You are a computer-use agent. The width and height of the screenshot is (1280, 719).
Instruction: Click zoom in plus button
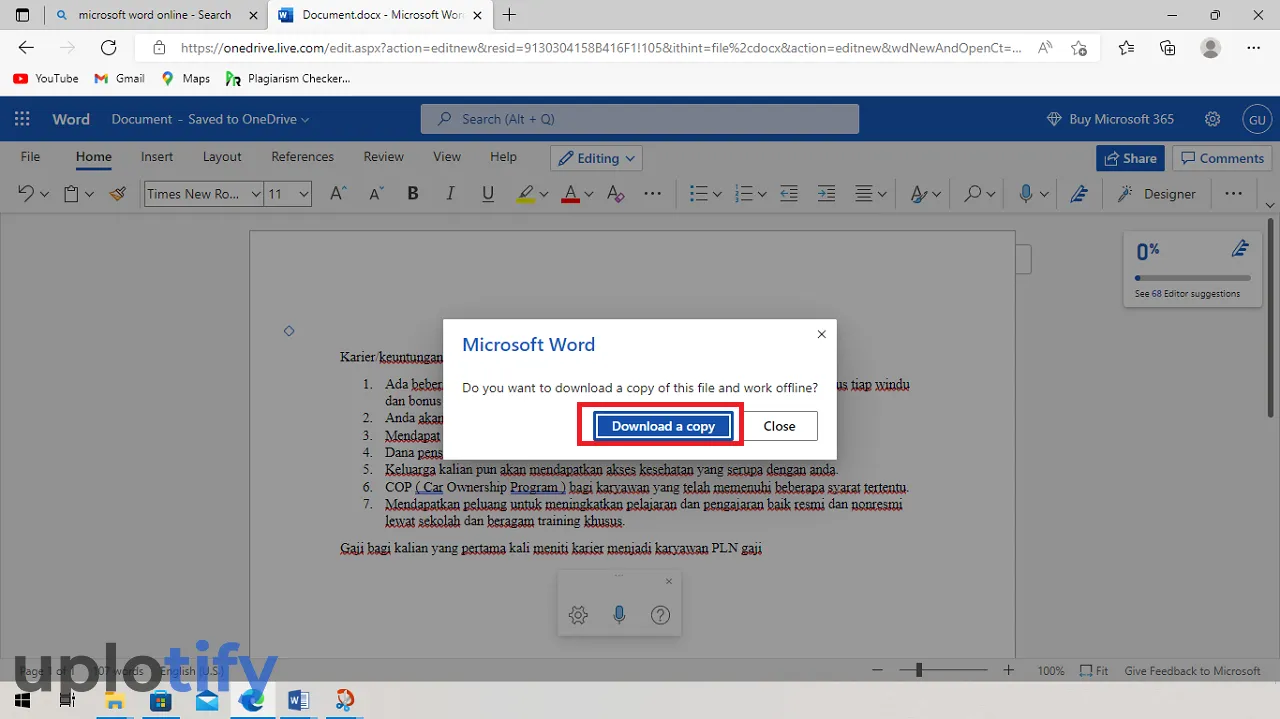click(x=1009, y=671)
